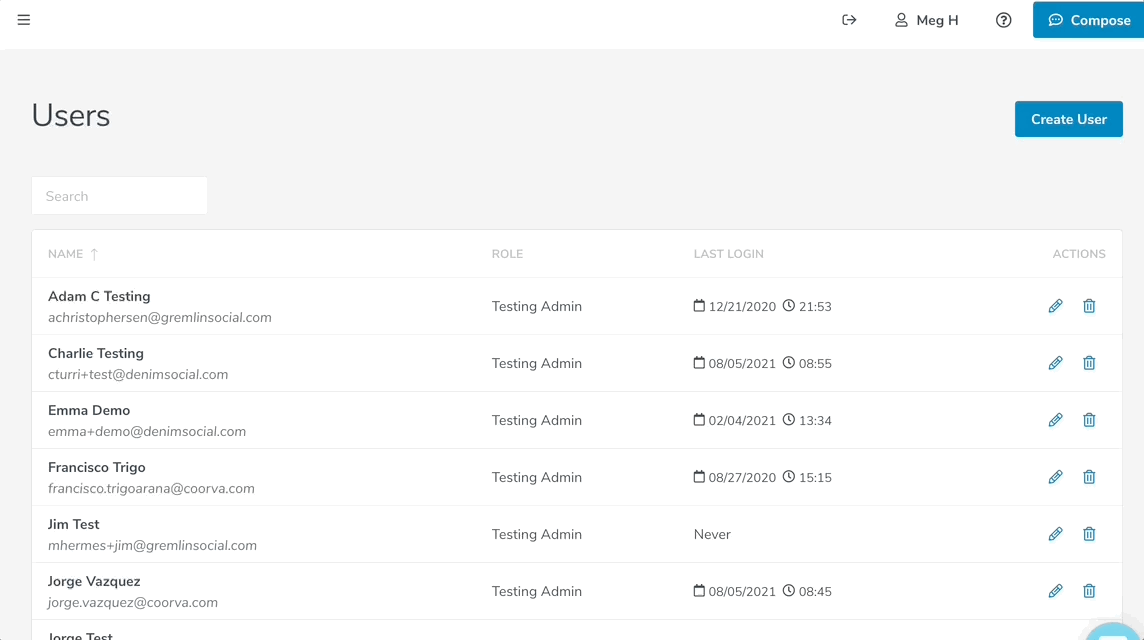Delete Emma Demo user
Screen dimensions: 1144x640
coord(1089,420)
